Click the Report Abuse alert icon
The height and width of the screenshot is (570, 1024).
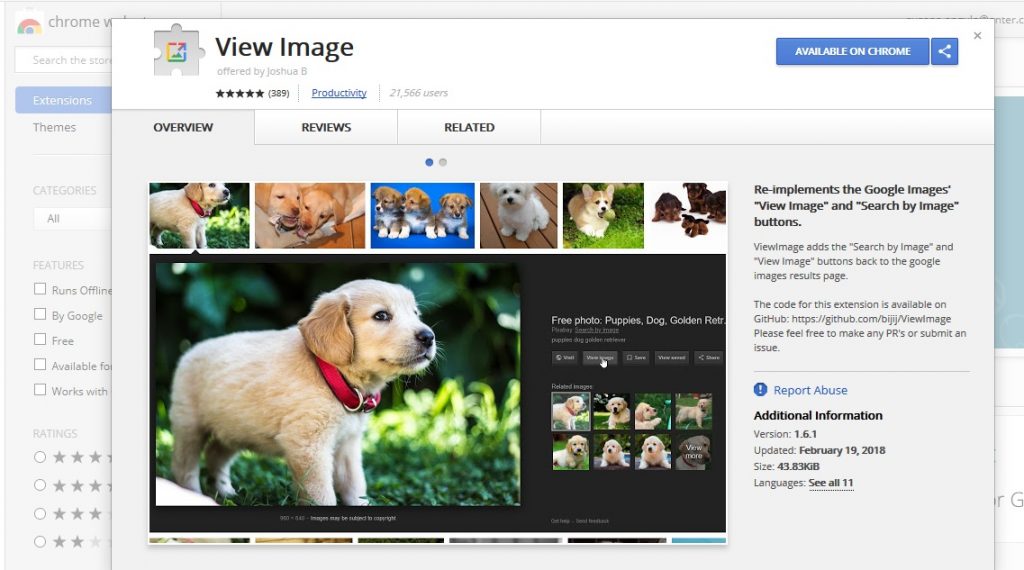[x=761, y=390]
